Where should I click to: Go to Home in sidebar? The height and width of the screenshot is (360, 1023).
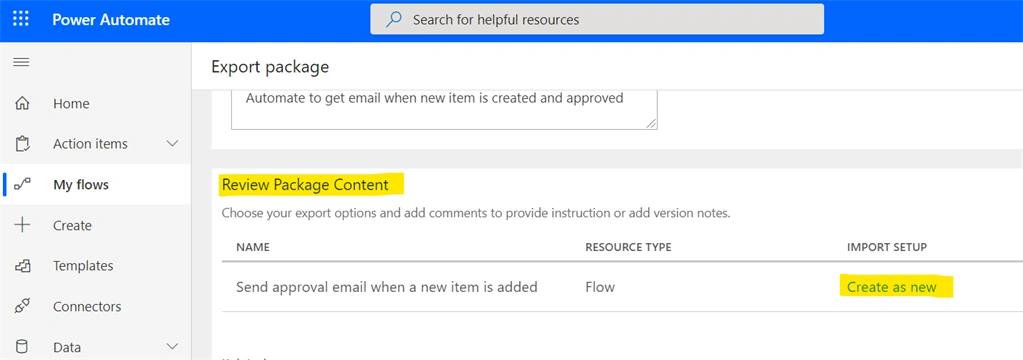point(71,104)
